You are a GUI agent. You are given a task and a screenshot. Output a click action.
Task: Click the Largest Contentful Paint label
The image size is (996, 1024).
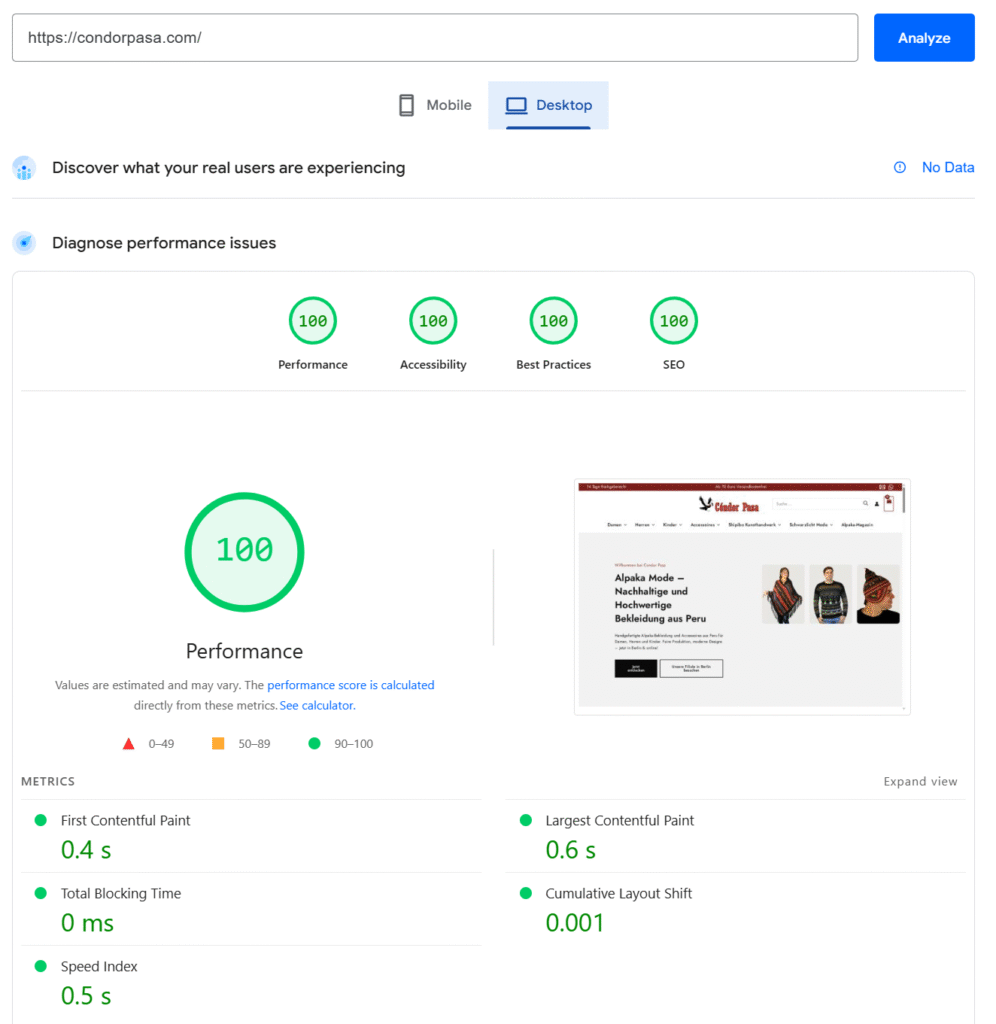pos(620,821)
